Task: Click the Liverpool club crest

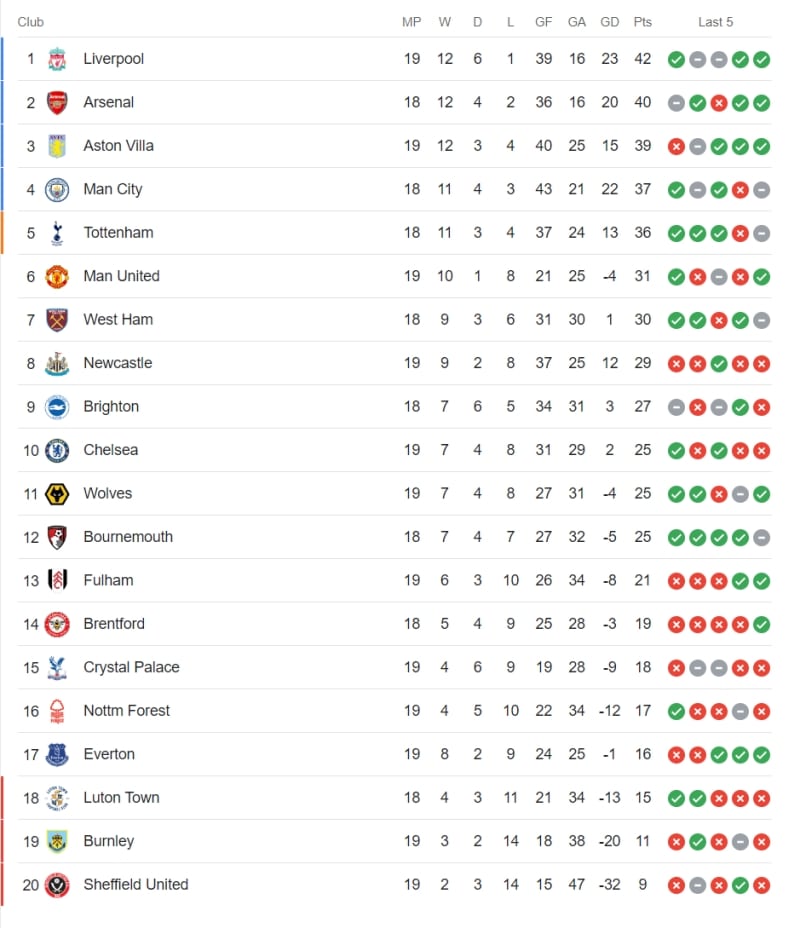Action: (57, 59)
